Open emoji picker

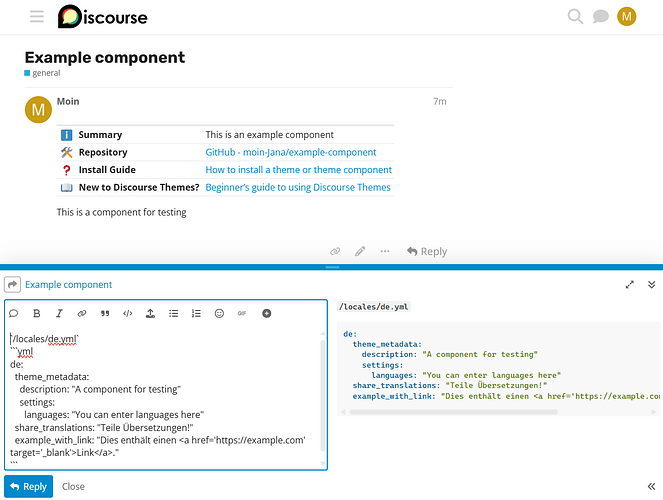(x=219, y=313)
